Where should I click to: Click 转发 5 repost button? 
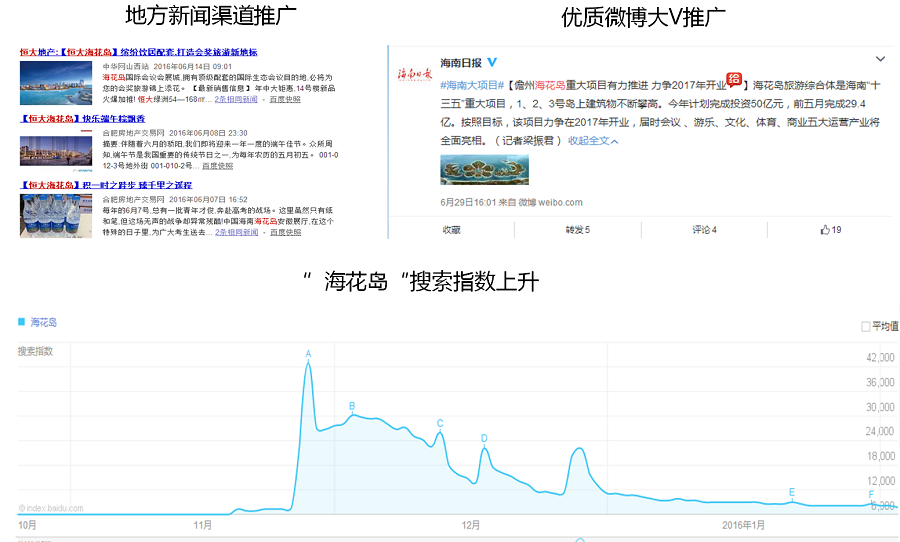[577, 230]
